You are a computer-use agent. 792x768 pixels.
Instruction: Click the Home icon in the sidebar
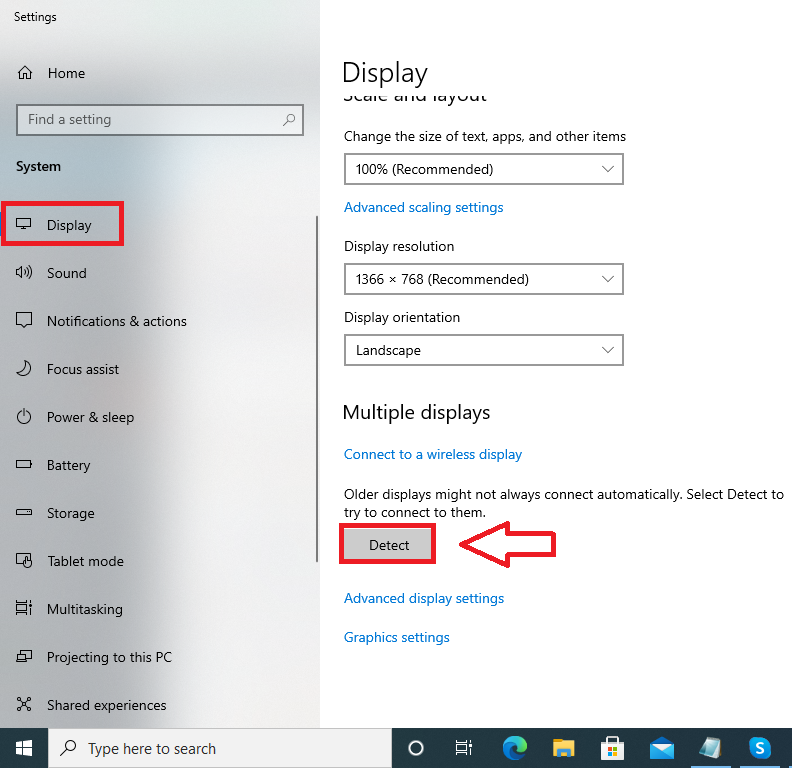[25, 73]
